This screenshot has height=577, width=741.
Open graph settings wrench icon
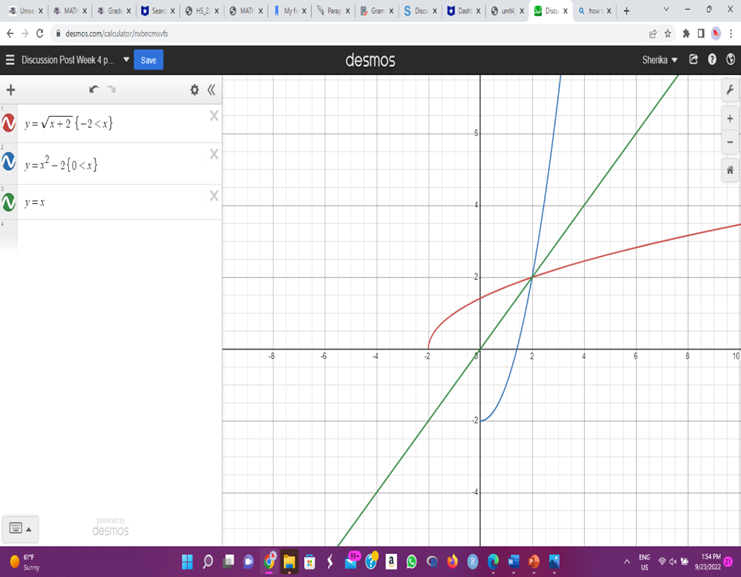(730, 90)
